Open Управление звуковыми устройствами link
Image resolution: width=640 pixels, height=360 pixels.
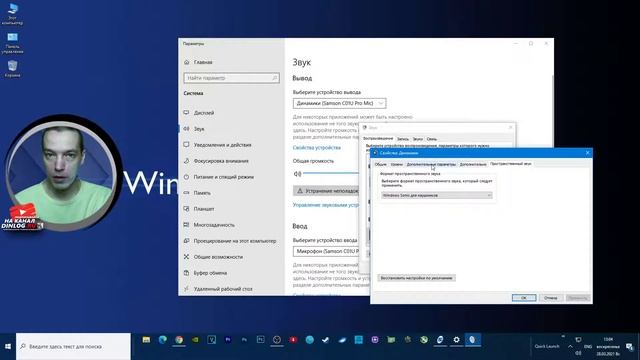(326, 205)
